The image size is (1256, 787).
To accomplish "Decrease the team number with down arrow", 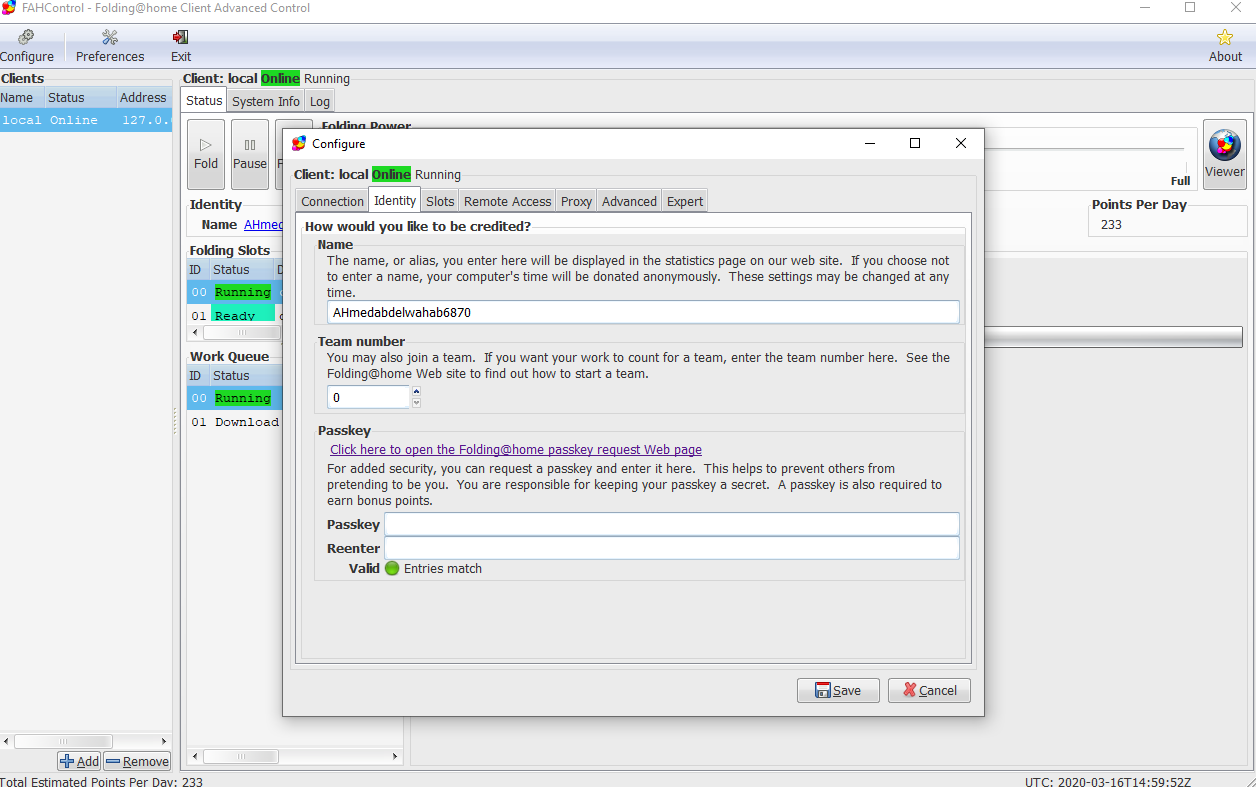I will click(417, 403).
